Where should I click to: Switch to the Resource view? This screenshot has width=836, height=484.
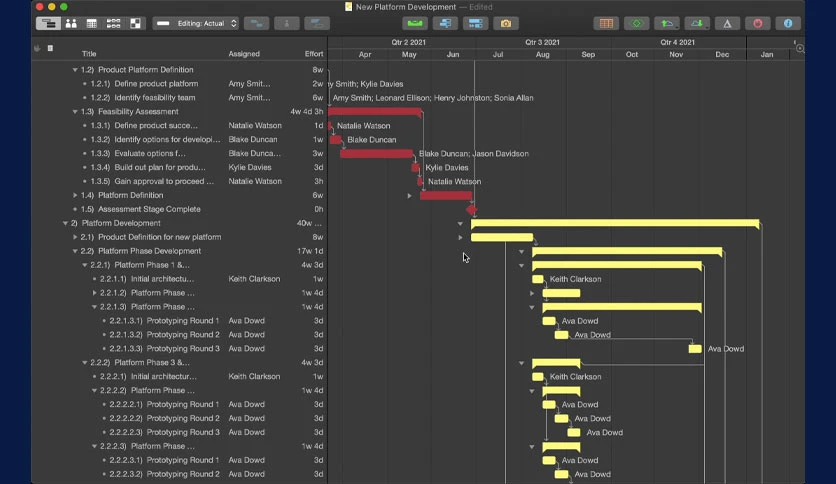click(x=71, y=23)
